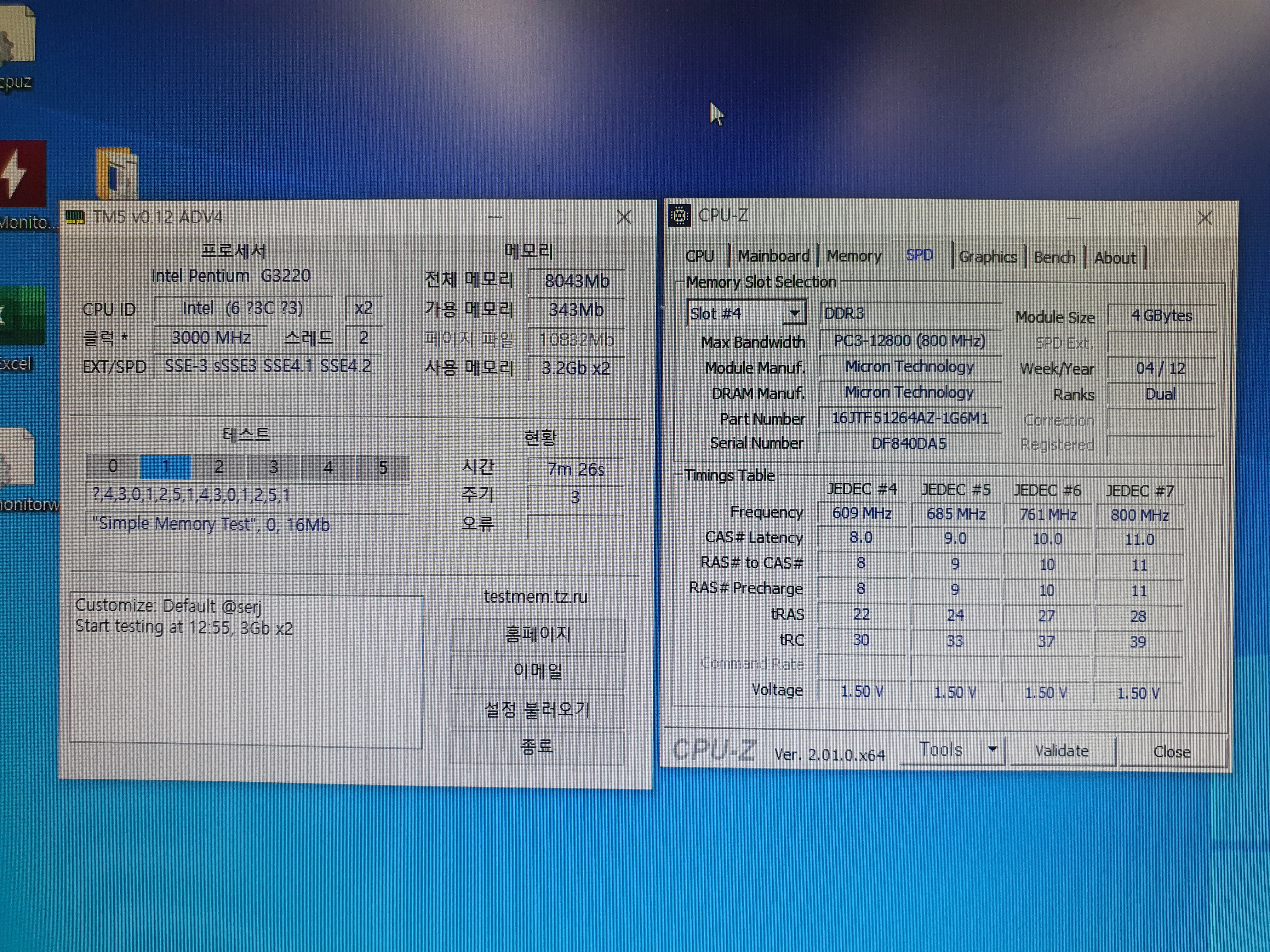Click the 10832Mb page file field
Screen dimensions: 1270x952
coord(576,340)
